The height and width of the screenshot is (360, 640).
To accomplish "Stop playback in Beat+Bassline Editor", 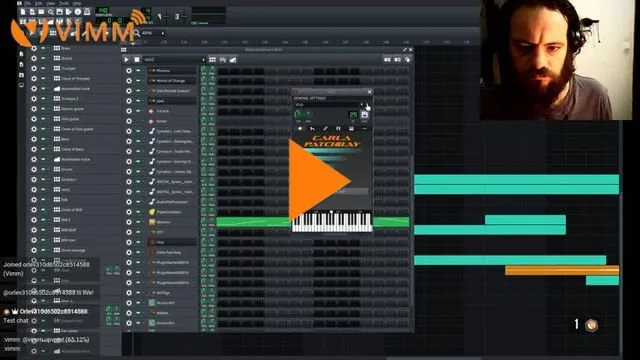I will point(137,60).
